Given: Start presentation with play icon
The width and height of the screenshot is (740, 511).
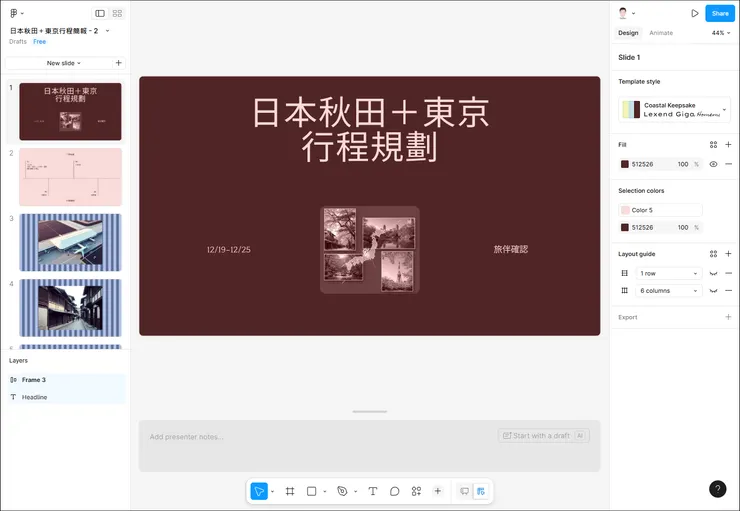Looking at the screenshot, I should click(x=695, y=13).
